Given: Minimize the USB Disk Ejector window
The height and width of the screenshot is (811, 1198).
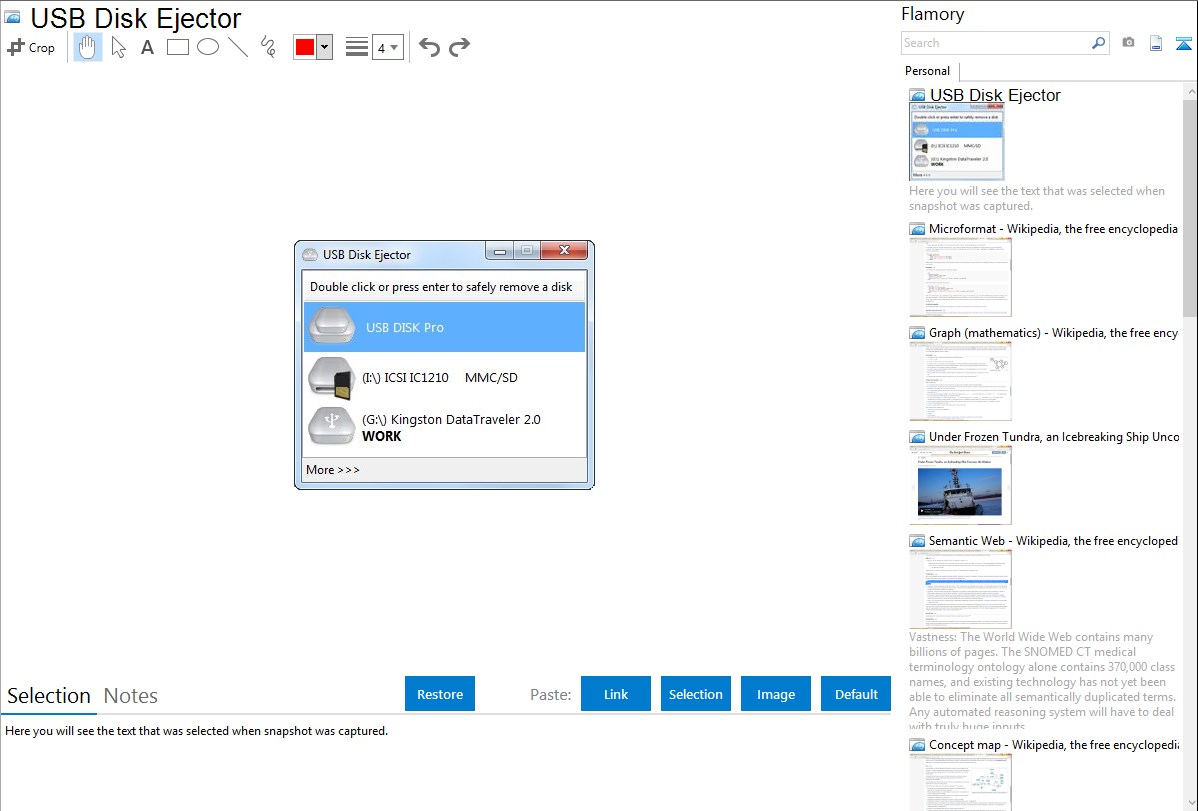Looking at the screenshot, I should (500, 251).
